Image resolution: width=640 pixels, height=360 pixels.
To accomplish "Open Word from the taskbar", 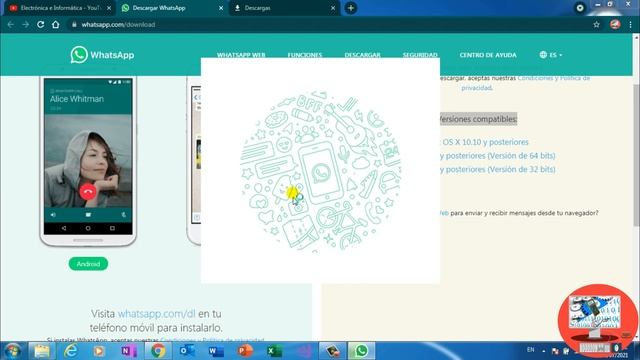I will tap(216, 351).
